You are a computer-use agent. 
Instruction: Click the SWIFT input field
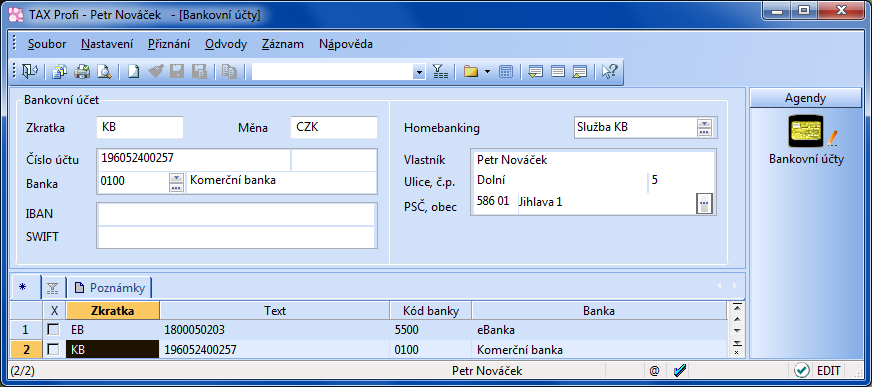coord(236,237)
